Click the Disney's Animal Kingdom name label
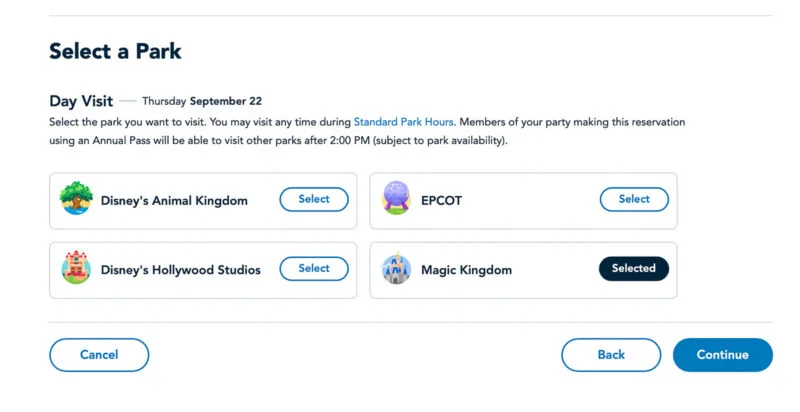Screen dimensions: 800x412 [x=174, y=200]
